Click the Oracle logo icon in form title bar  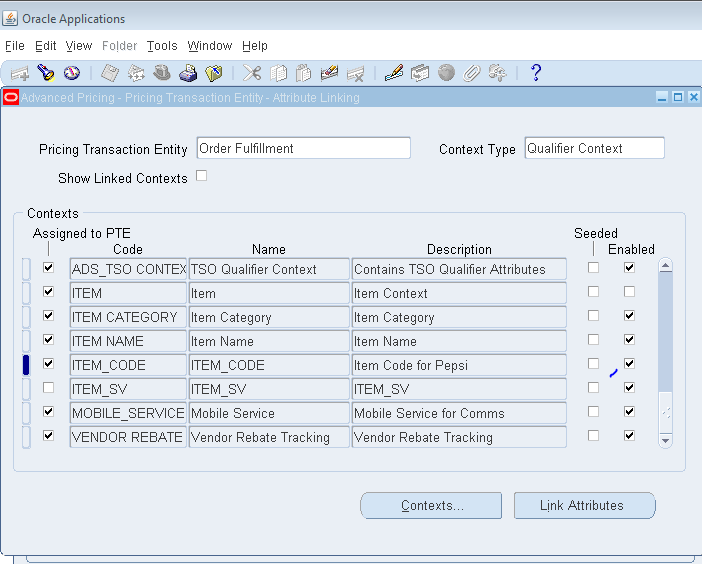(x=11, y=98)
